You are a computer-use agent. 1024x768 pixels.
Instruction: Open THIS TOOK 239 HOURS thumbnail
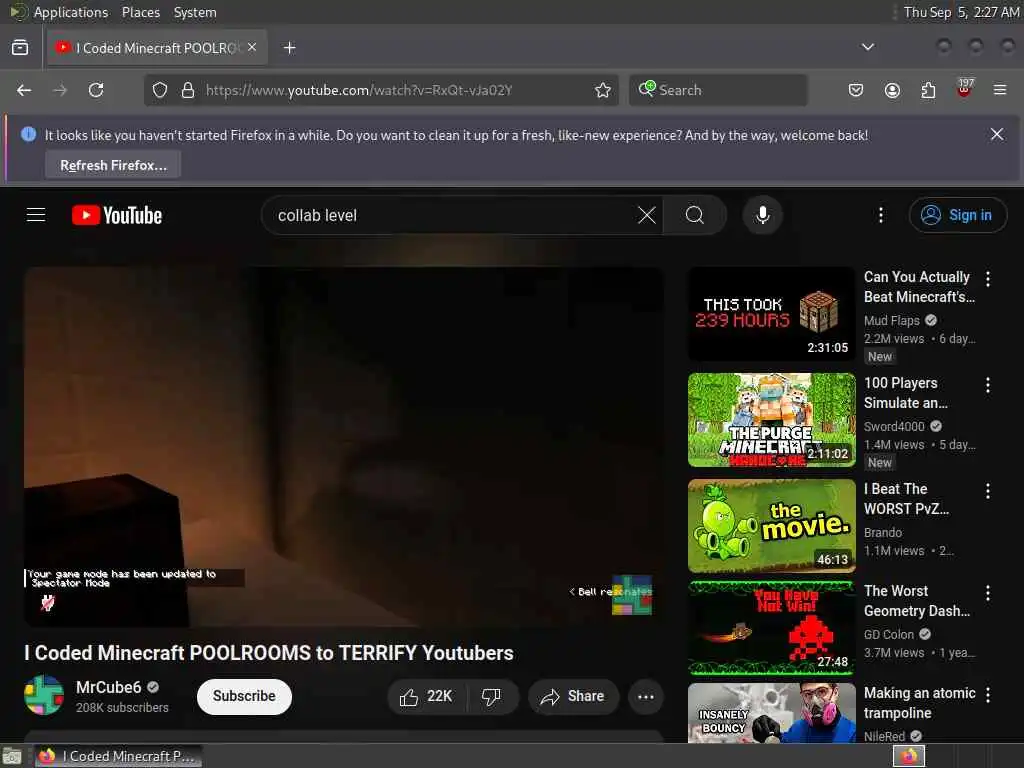coord(771,313)
